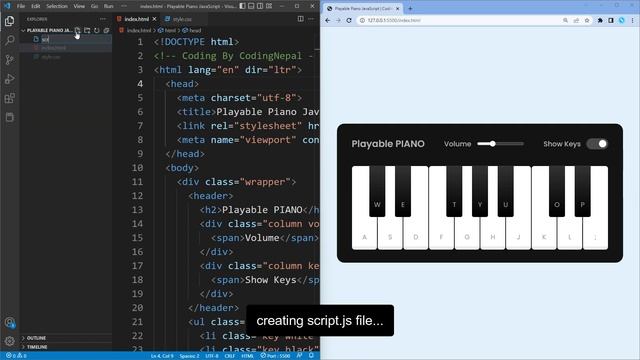640x360 pixels.
Task: Open the Run and Debug view
Action: pos(10,79)
